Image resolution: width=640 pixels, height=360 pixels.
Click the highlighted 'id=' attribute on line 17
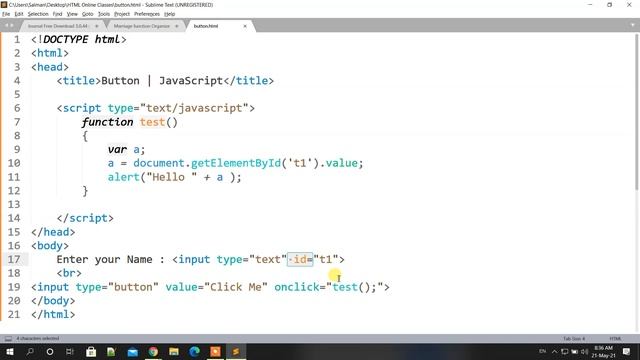[300, 260]
